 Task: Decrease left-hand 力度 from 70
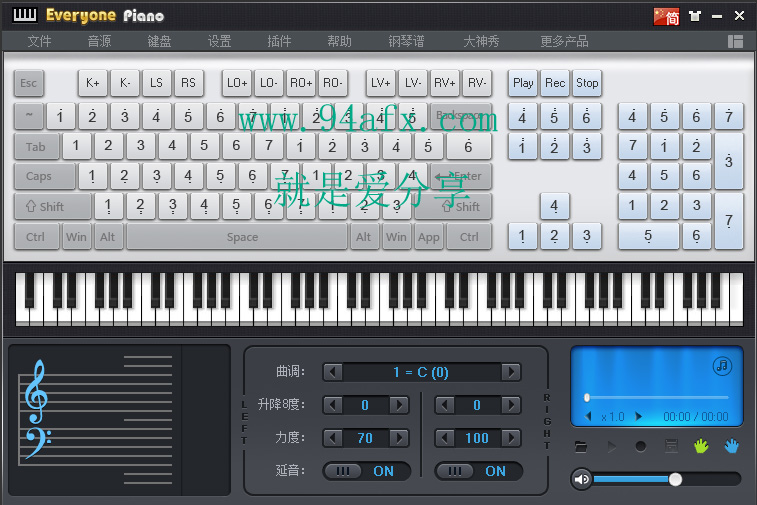332,438
